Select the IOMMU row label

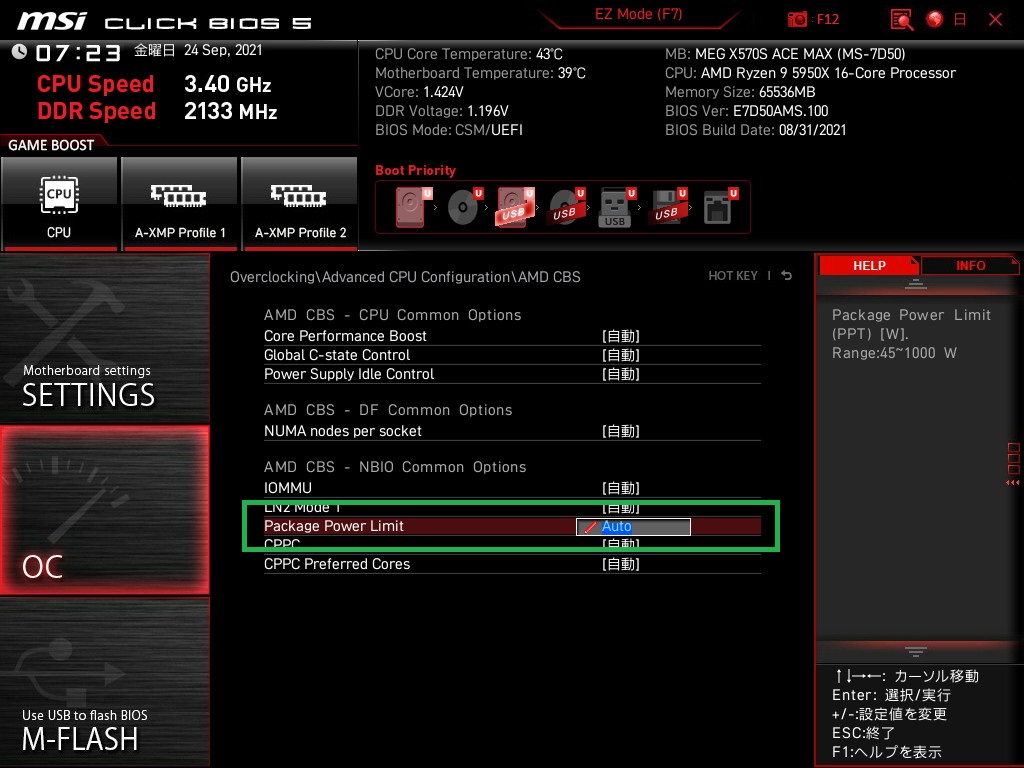(x=288, y=488)
